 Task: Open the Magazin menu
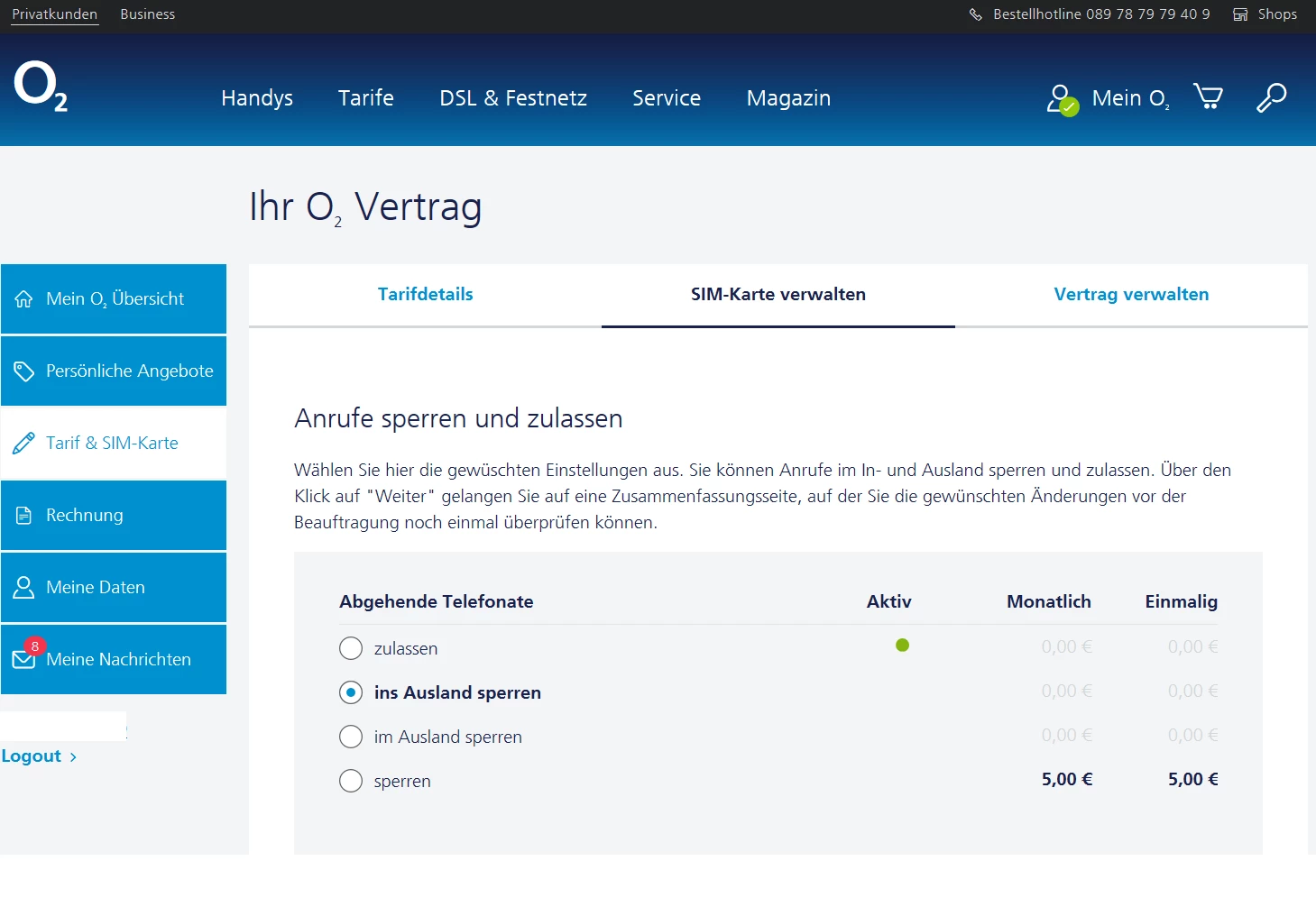[788, 98]
